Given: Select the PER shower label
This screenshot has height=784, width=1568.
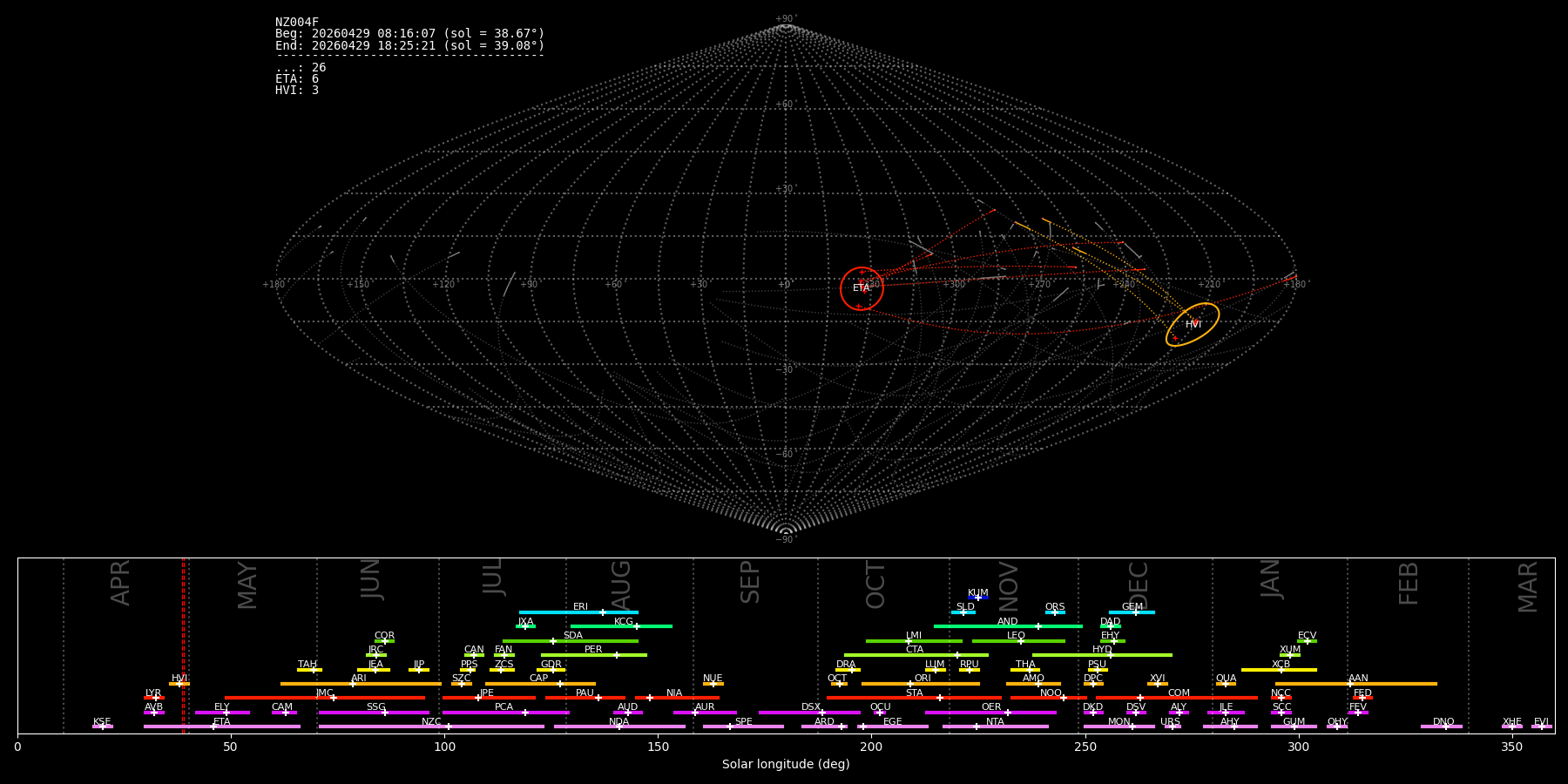Looking at the screenshot, I should [x=593, y=650].
